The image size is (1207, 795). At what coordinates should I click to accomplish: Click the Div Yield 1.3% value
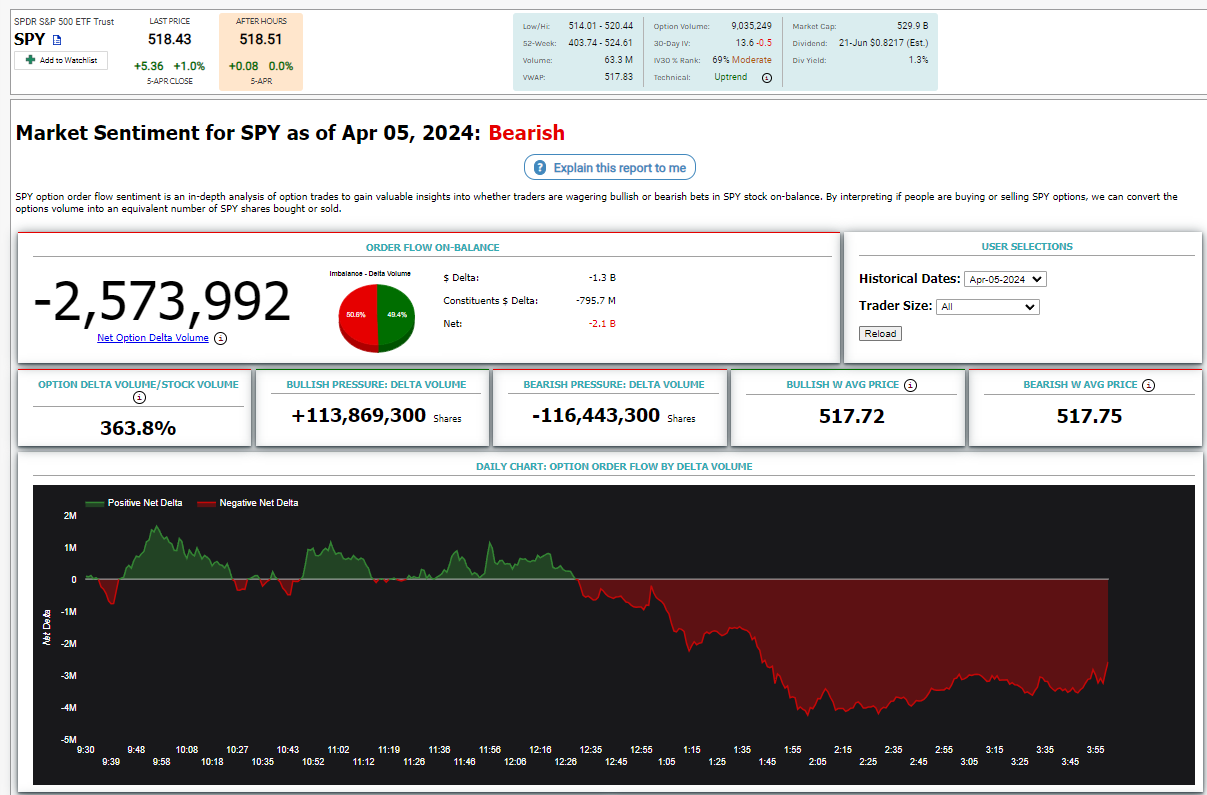918,60
